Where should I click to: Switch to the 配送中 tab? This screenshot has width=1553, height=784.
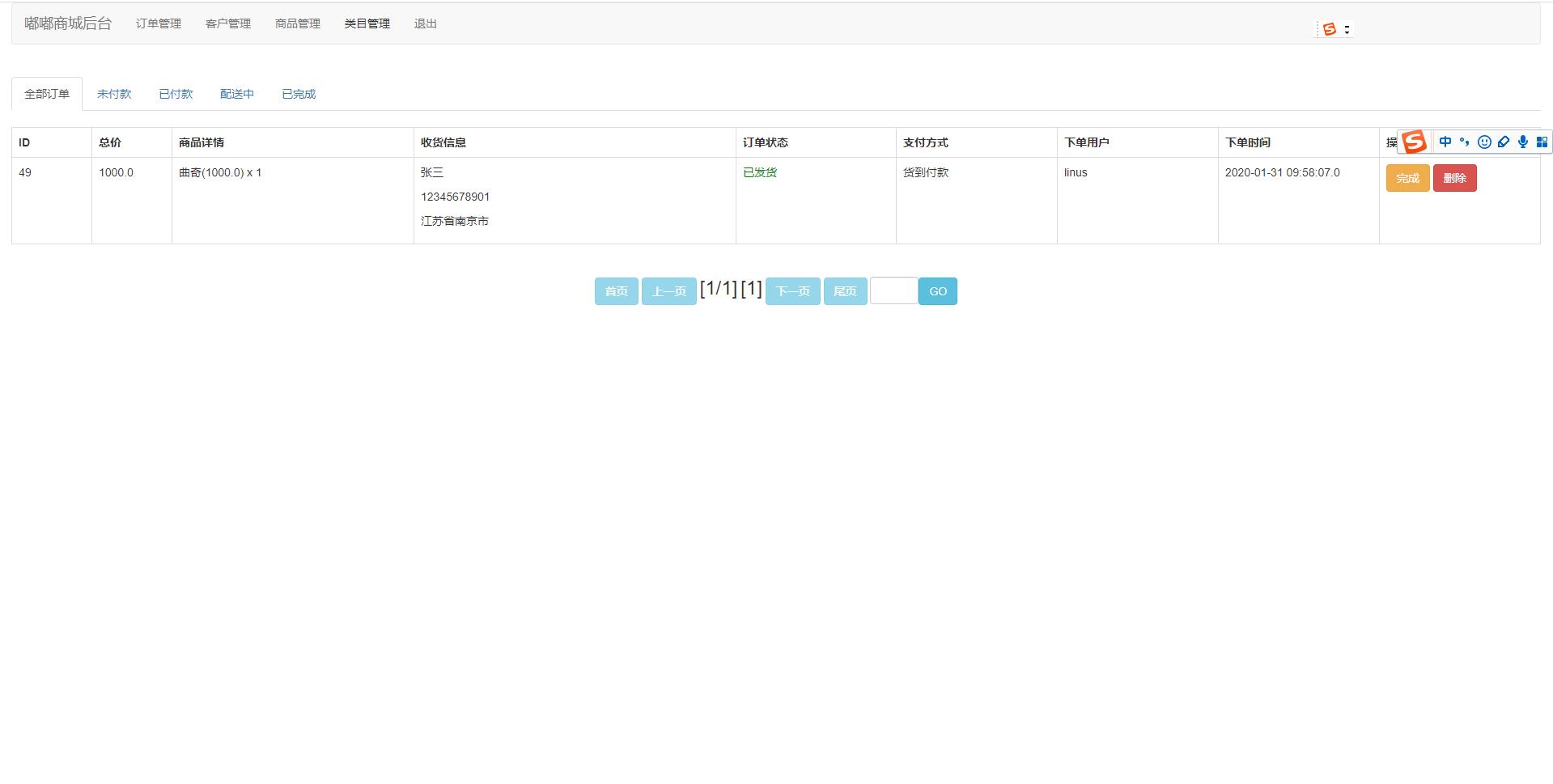tap(237, 94)
